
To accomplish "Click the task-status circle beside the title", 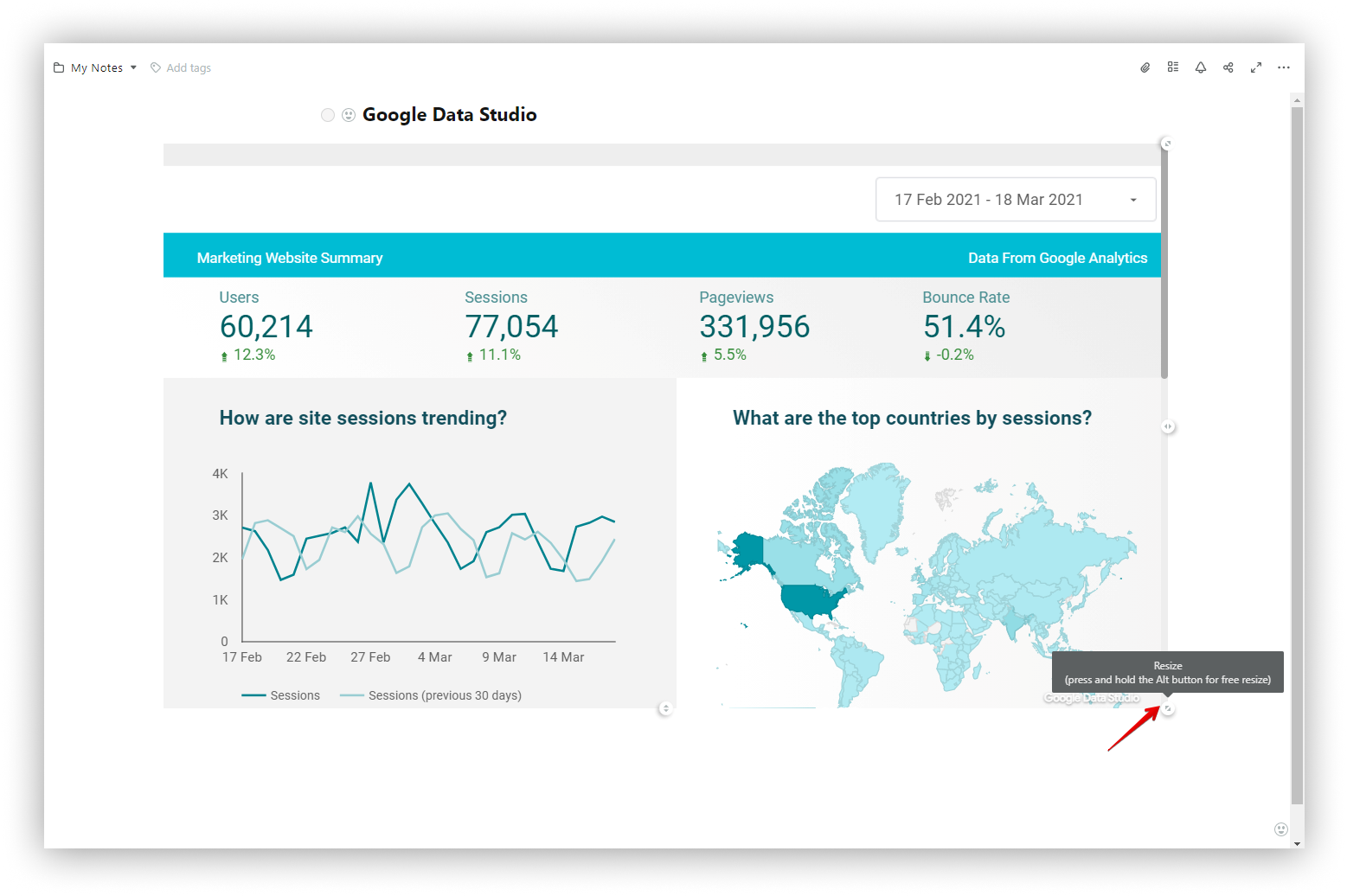I will pyautogui.click(x=327, y=115).
